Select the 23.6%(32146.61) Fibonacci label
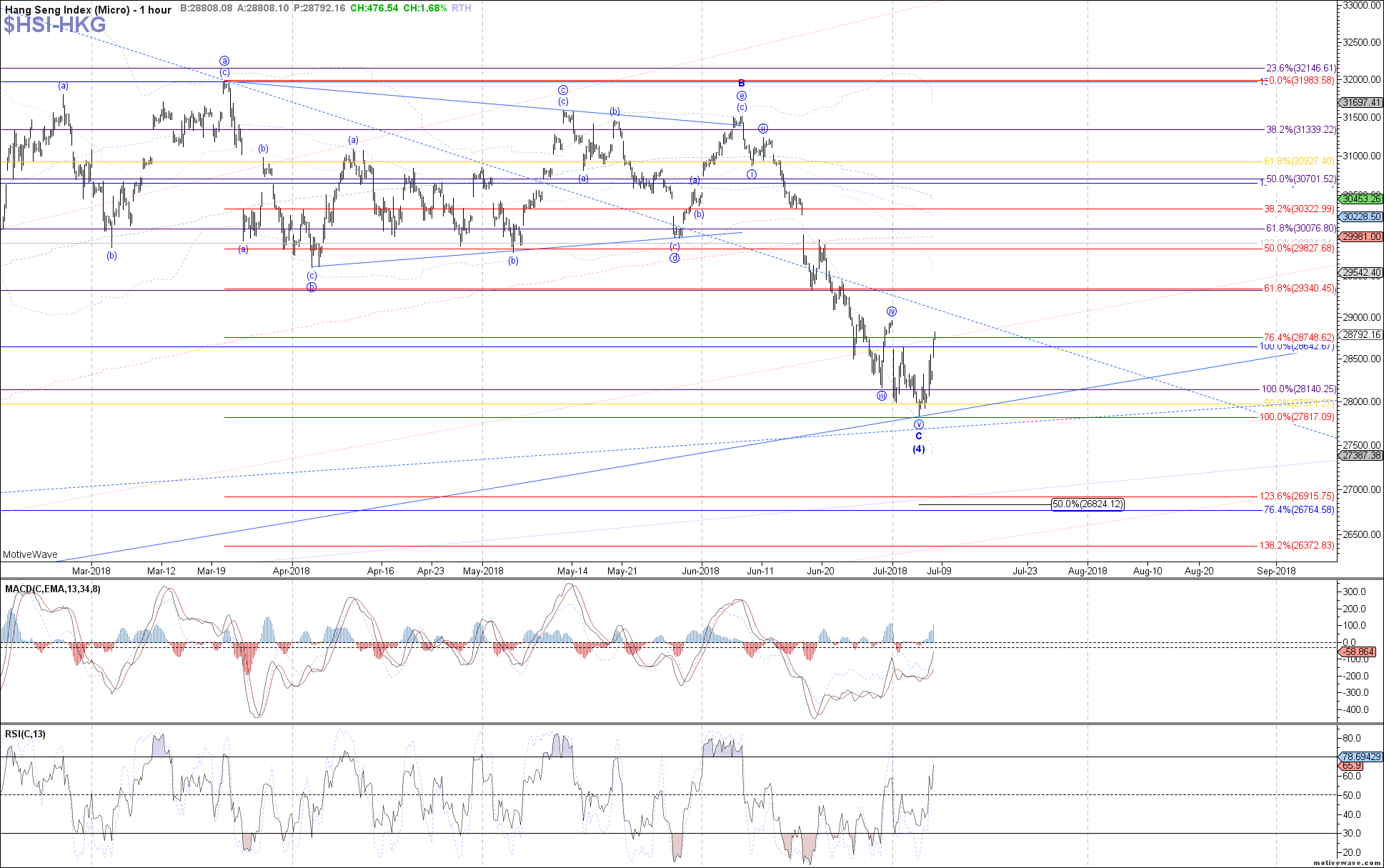 click(1300, 69)
